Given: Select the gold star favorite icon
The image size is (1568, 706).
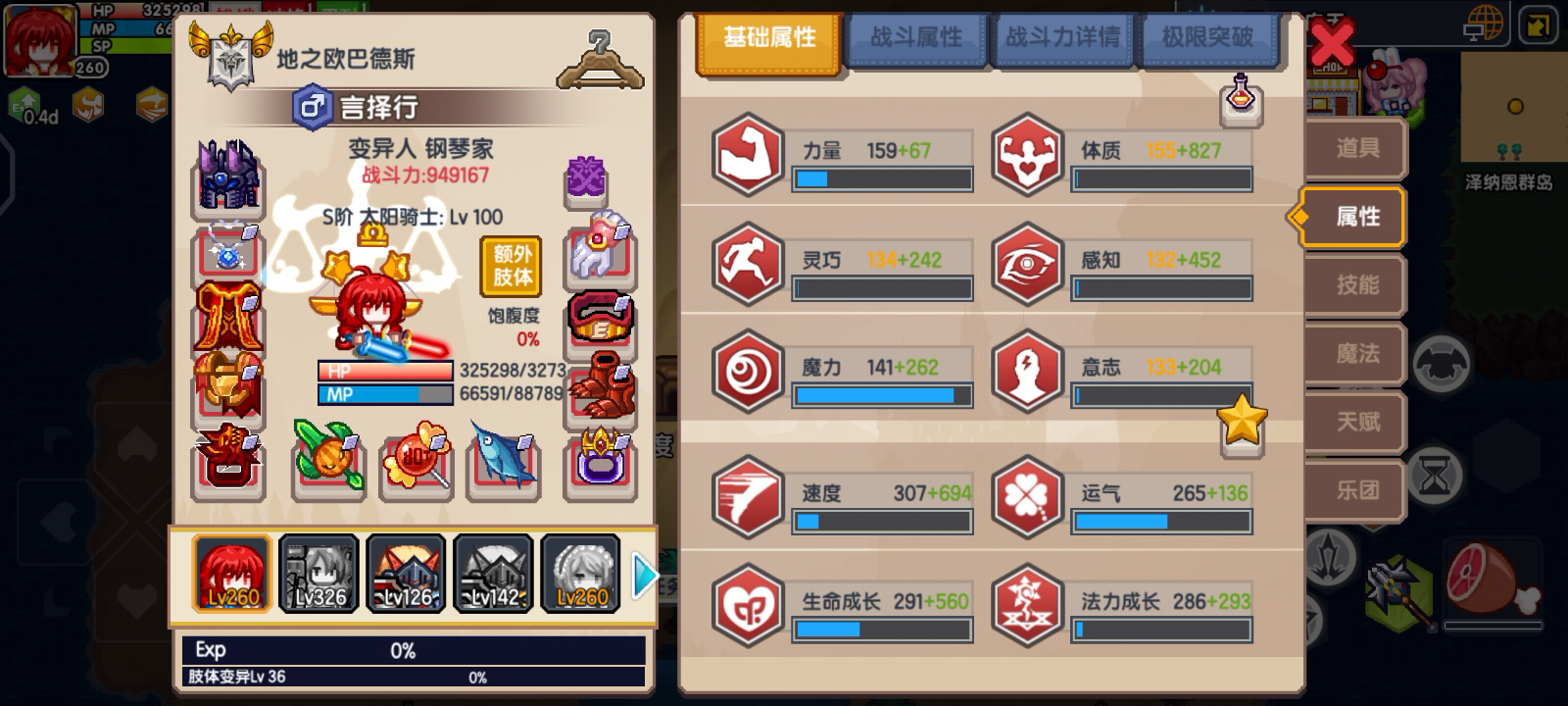Looking at the screenshot, I should [x=1242, y=424].
